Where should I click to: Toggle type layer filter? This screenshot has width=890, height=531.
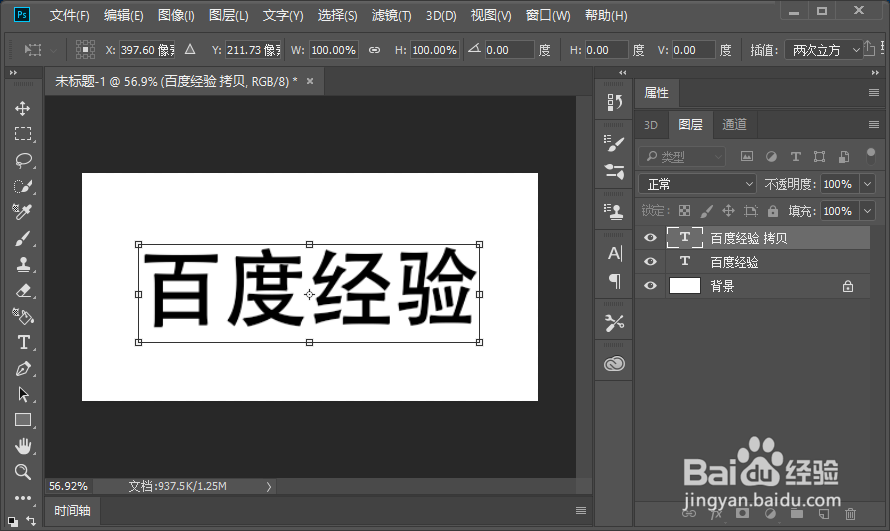pos(796,156)
